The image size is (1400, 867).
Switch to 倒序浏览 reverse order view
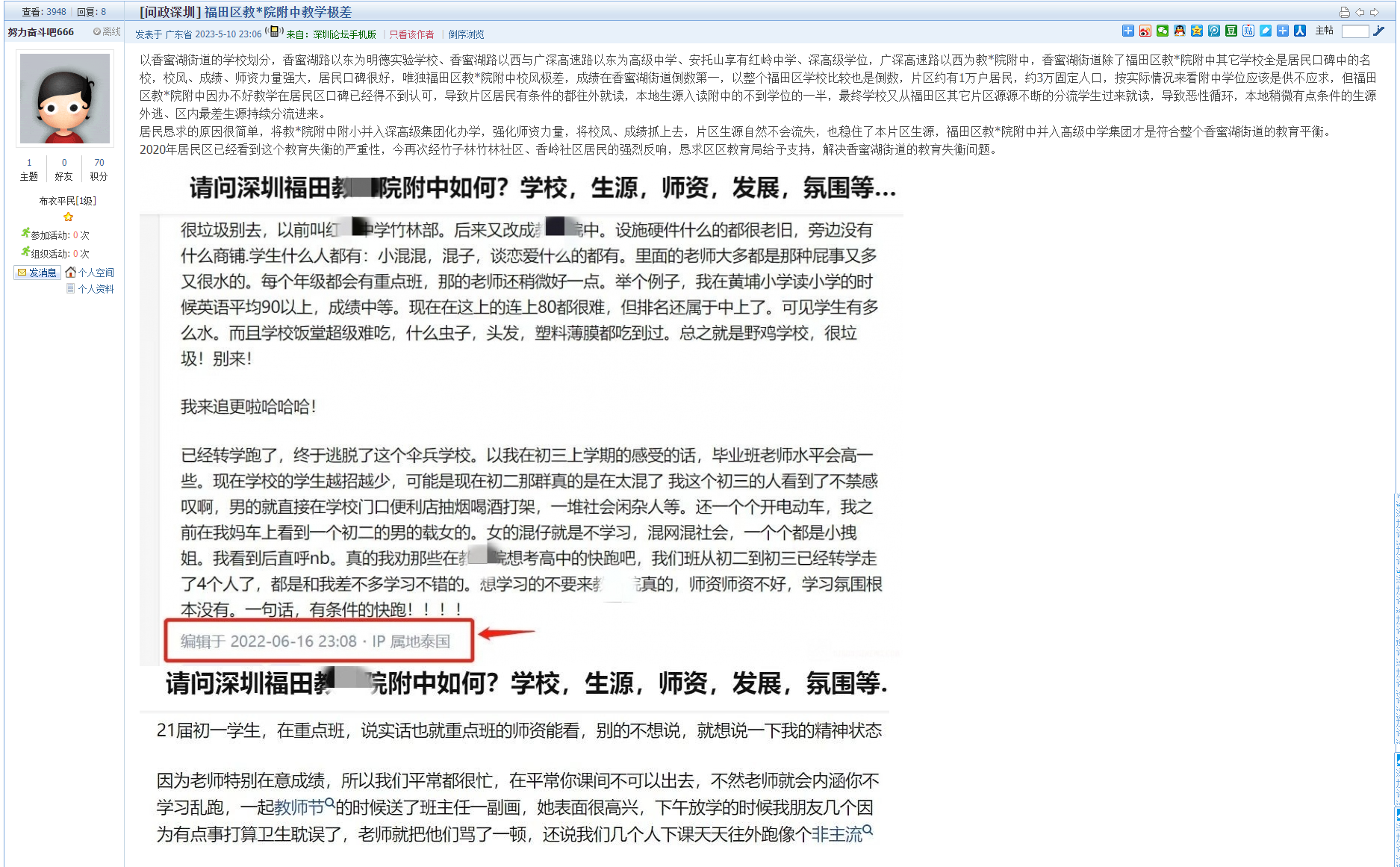[x=466, y=34]
